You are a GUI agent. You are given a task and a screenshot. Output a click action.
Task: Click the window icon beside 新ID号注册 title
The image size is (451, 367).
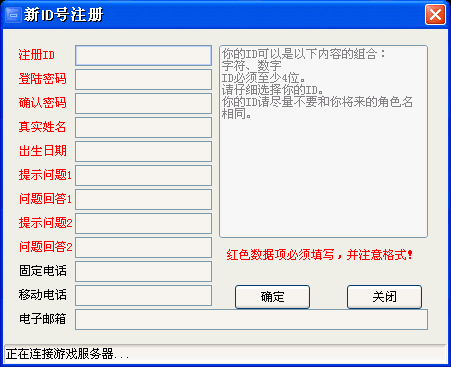click(13, 15)
